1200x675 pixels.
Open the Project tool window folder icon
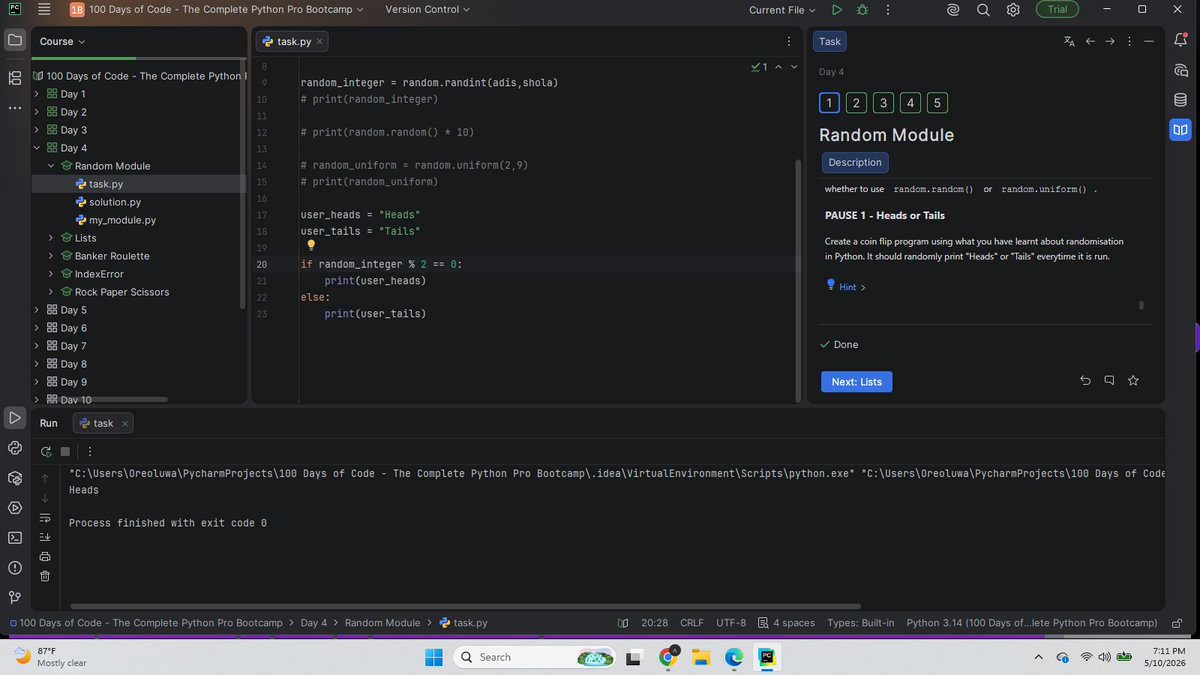pyautogui.click(x=15, y=41)
